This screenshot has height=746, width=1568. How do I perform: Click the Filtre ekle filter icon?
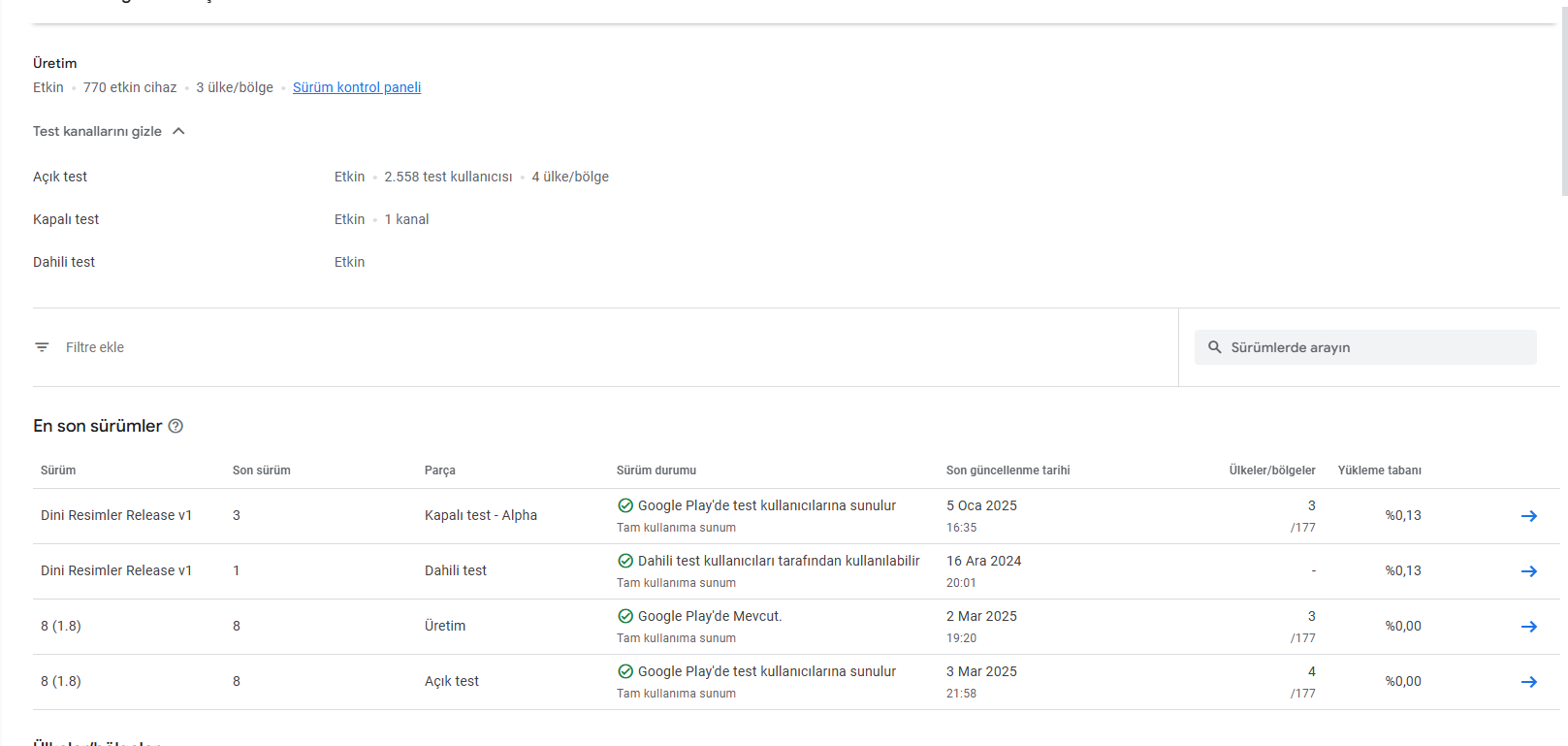[42, 347]
